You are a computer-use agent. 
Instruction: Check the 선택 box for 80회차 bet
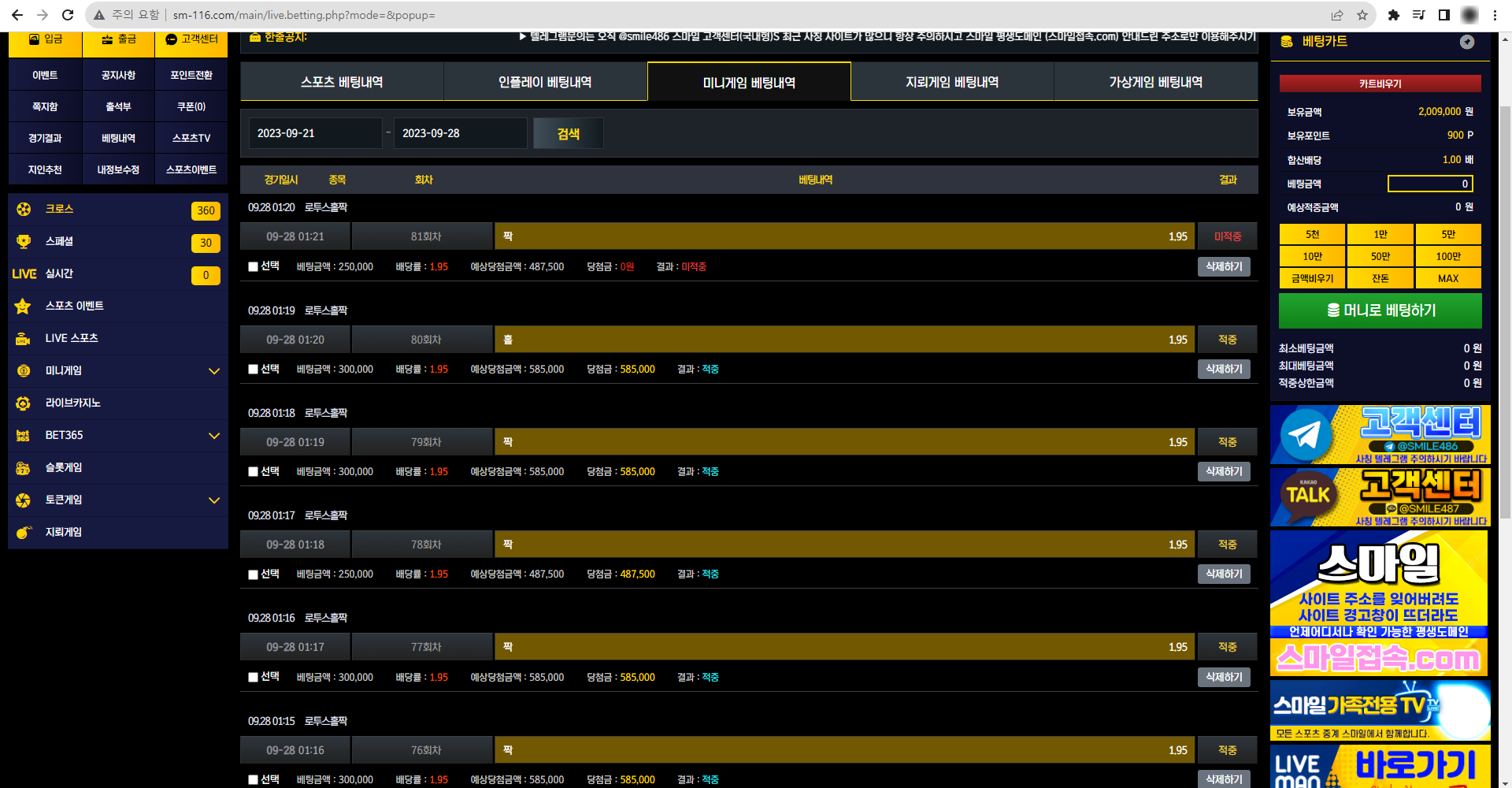[x=253, y=369]
